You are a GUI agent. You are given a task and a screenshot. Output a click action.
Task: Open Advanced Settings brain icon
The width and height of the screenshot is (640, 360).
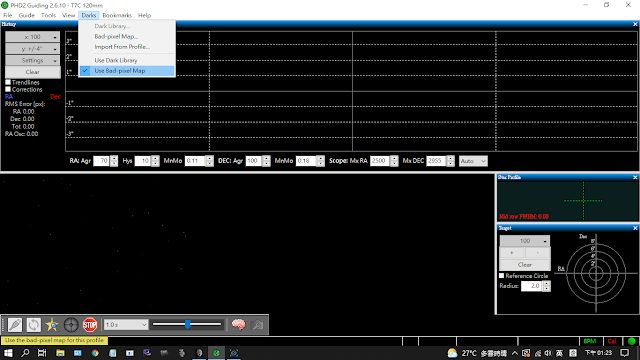point(238,325)
